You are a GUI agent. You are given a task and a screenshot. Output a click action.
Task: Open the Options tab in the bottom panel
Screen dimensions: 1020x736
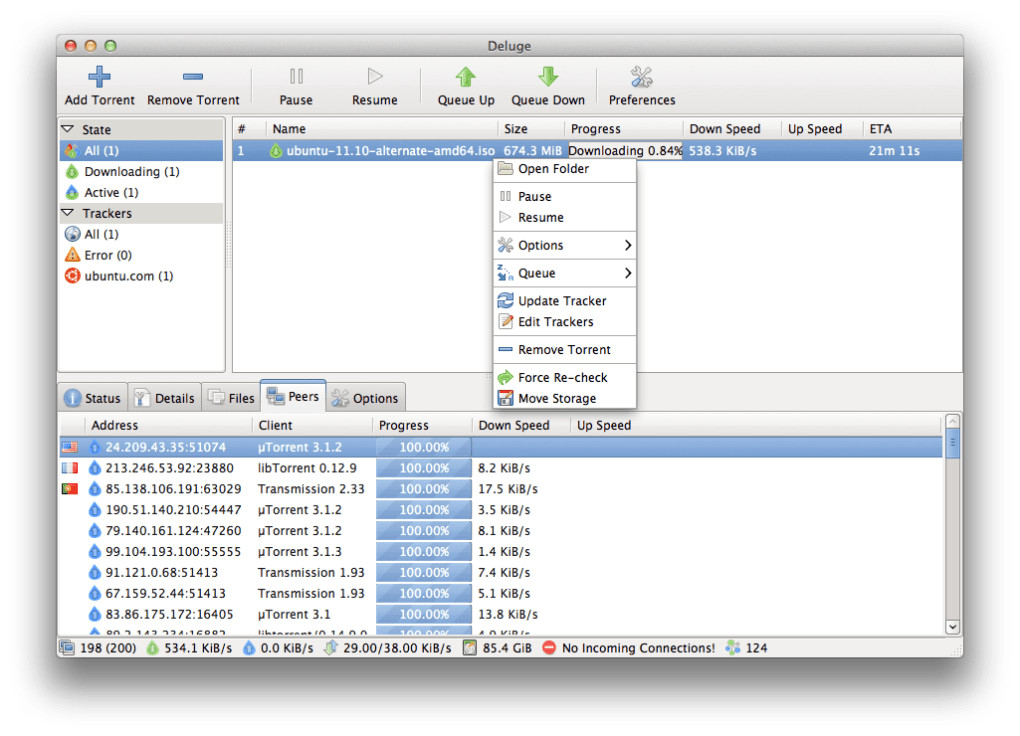[366, 398]
